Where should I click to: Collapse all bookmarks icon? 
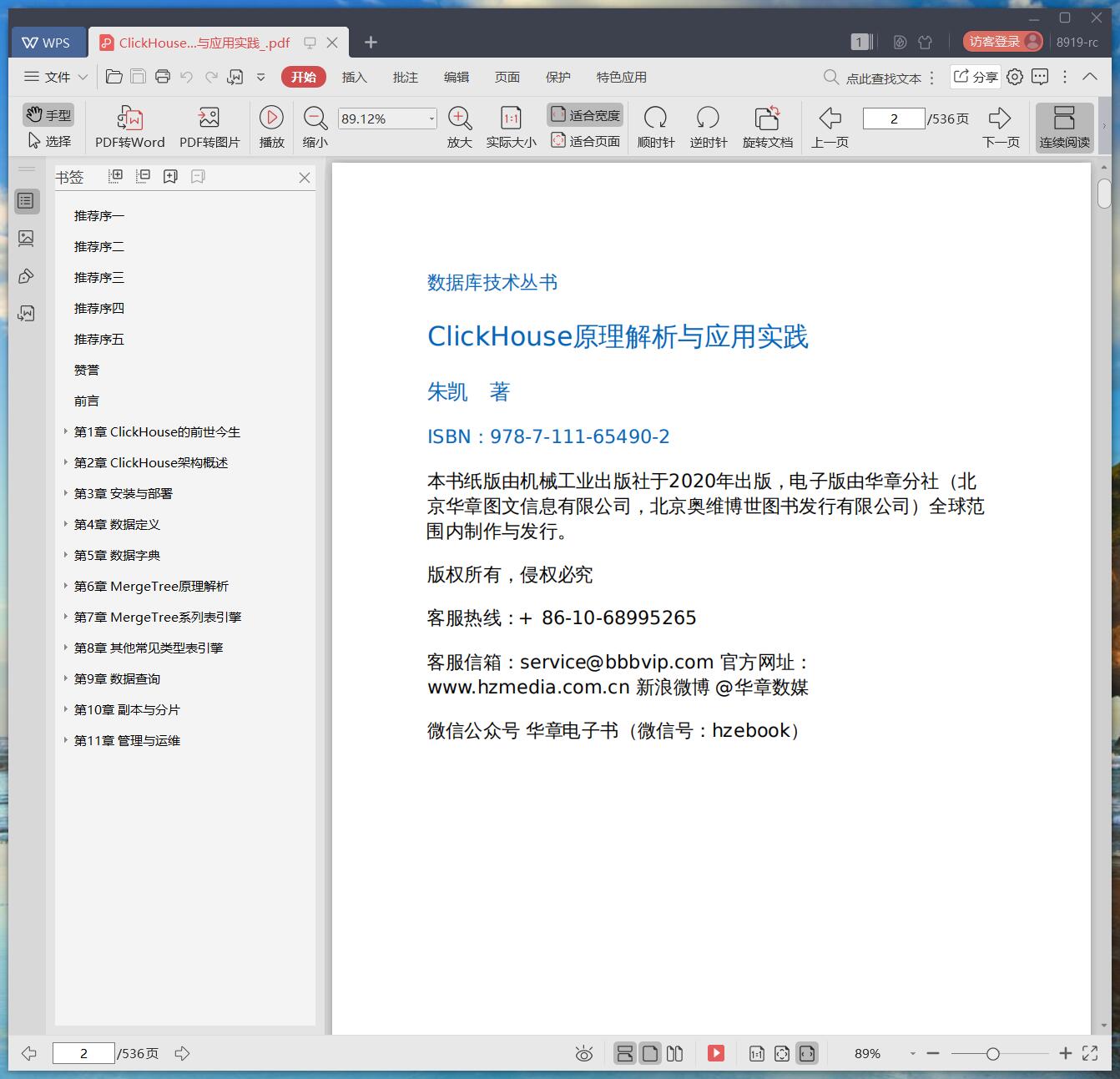[144, 176]
